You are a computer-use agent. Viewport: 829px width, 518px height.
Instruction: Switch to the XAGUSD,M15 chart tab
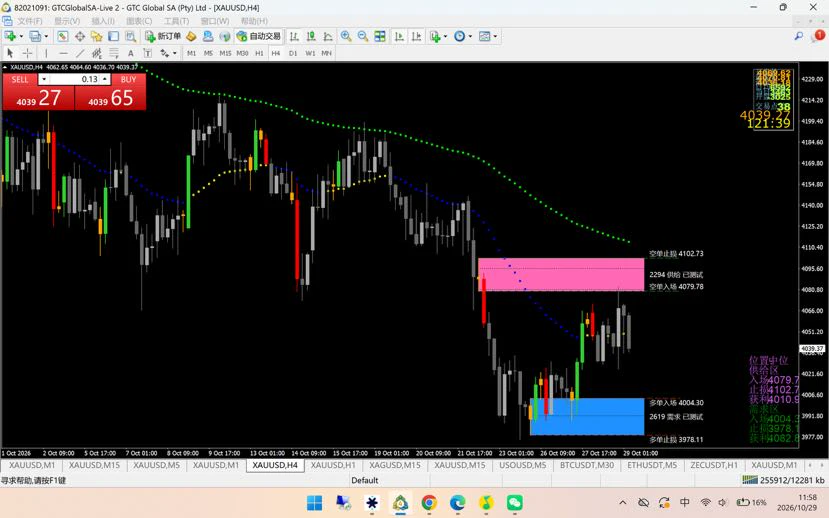pyautogui.click(x=395, y=465)
